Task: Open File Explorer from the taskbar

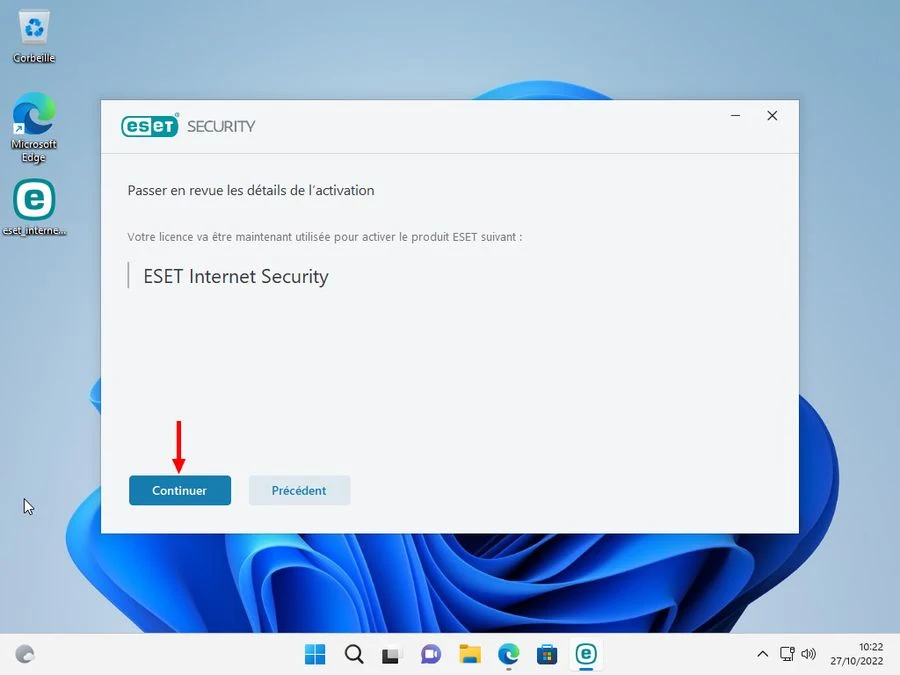Action: pyautogui.click(x=470, y=654)
